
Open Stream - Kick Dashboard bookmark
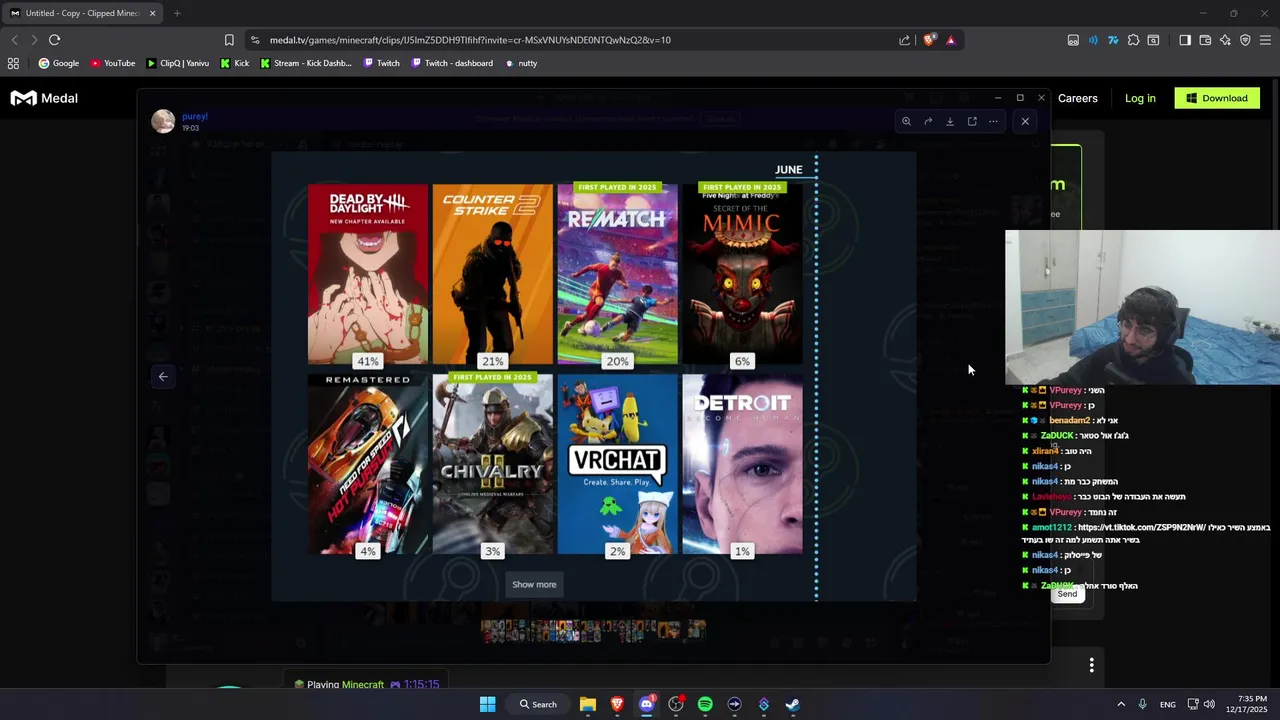pos(306,63)
